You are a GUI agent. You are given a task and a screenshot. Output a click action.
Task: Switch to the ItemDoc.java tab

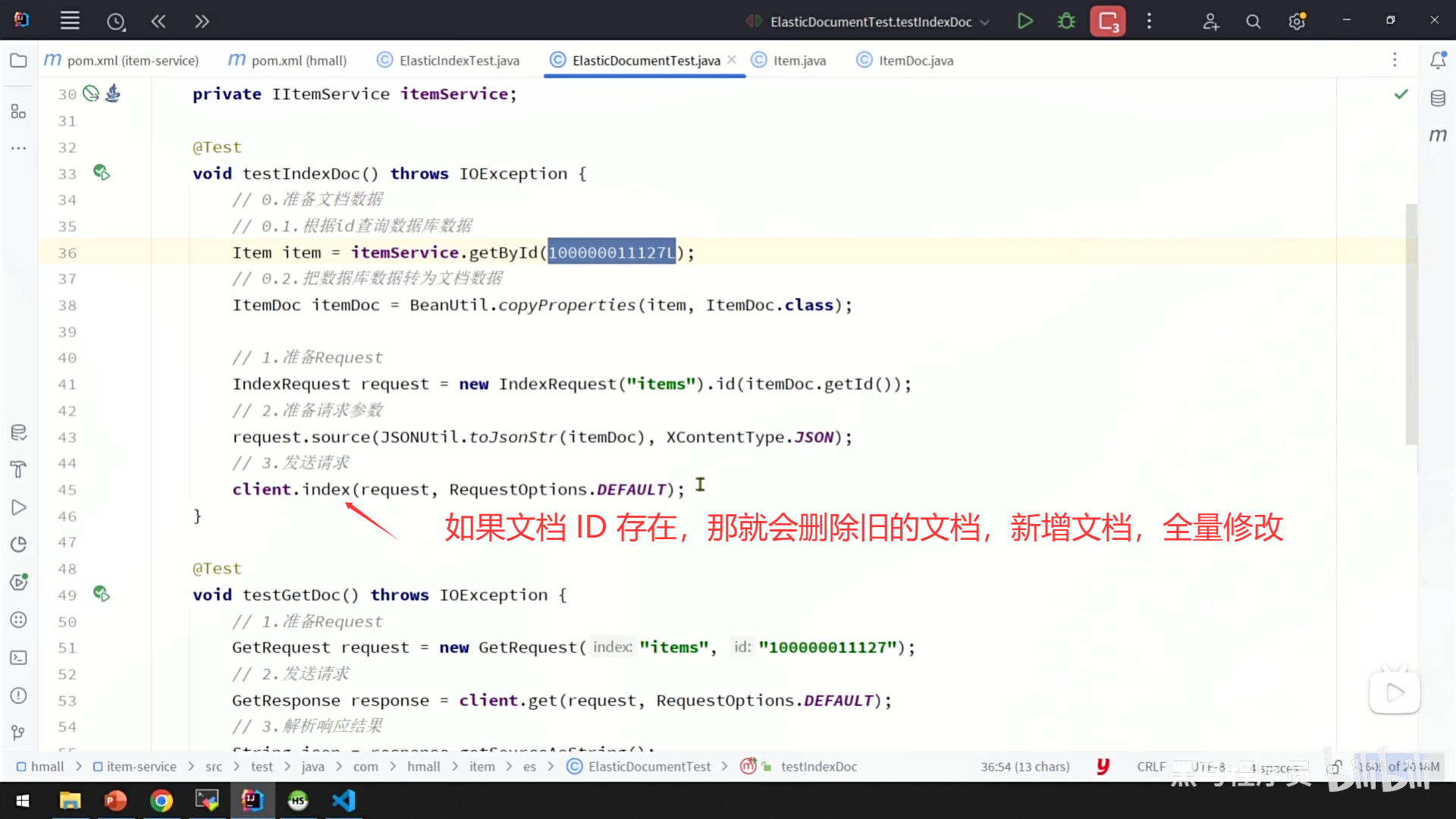tap(915, 61)
